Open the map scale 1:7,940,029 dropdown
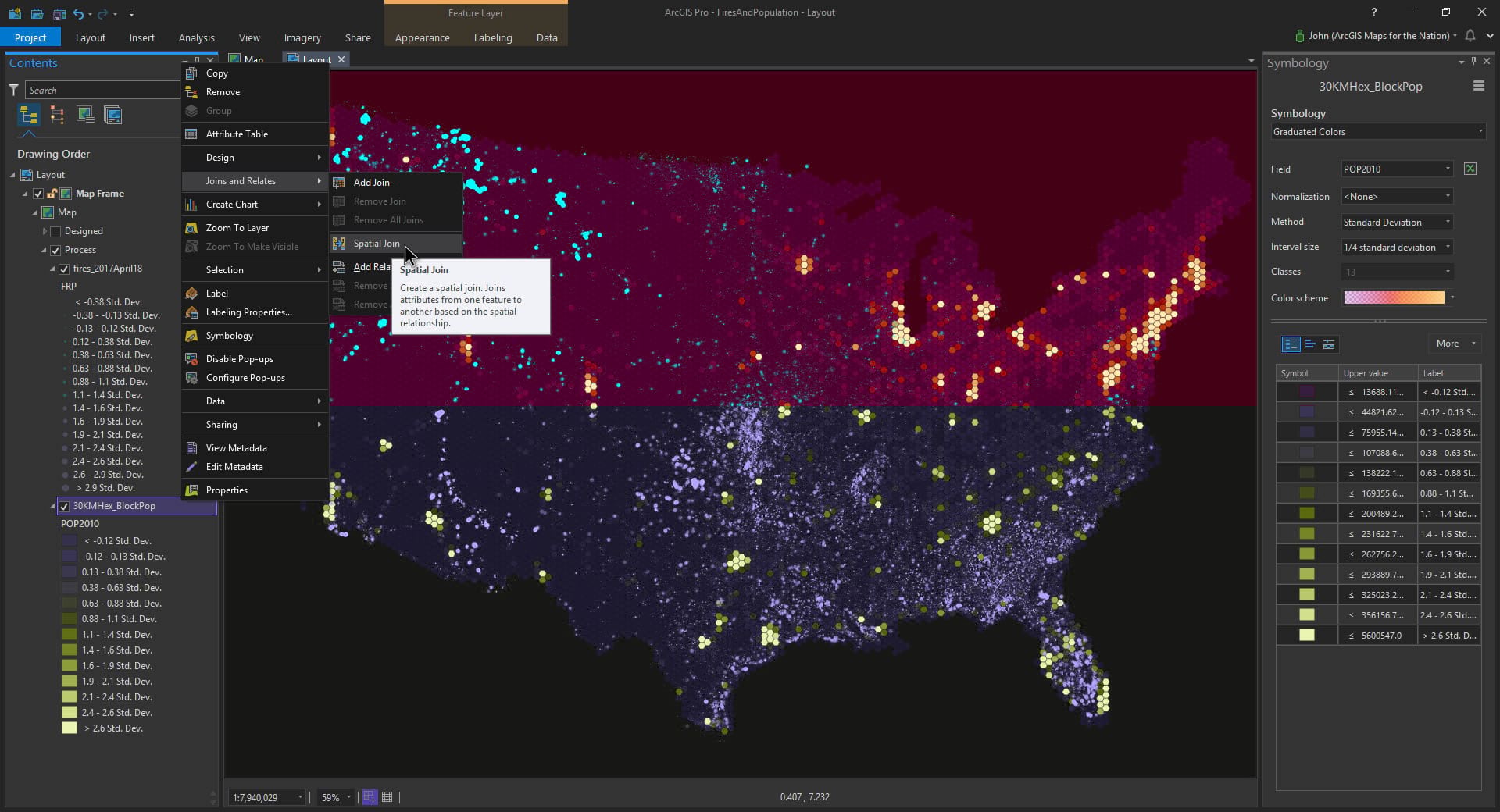This screenshot has height=812, width=1500. tap(267, 797)
